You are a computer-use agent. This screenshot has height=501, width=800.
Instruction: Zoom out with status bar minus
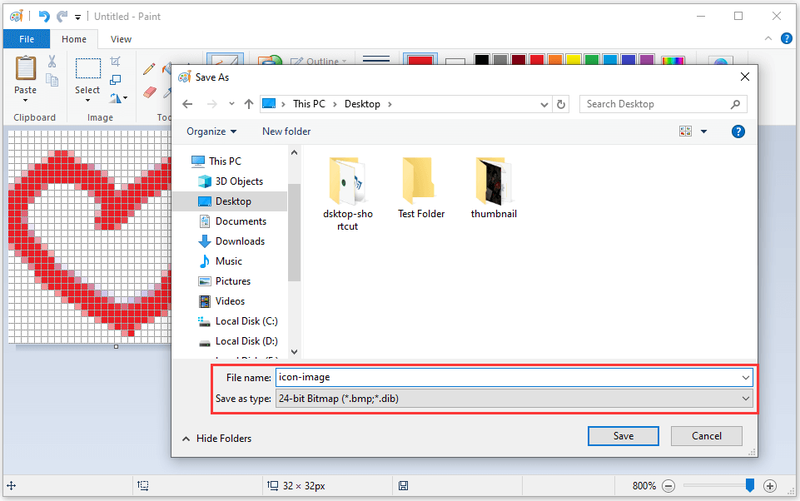point(668,486)
